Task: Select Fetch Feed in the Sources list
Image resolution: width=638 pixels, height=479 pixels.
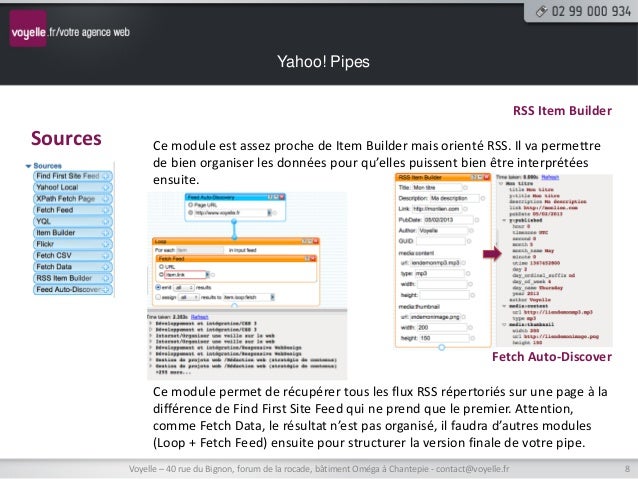Action: (x=72, y=210)
